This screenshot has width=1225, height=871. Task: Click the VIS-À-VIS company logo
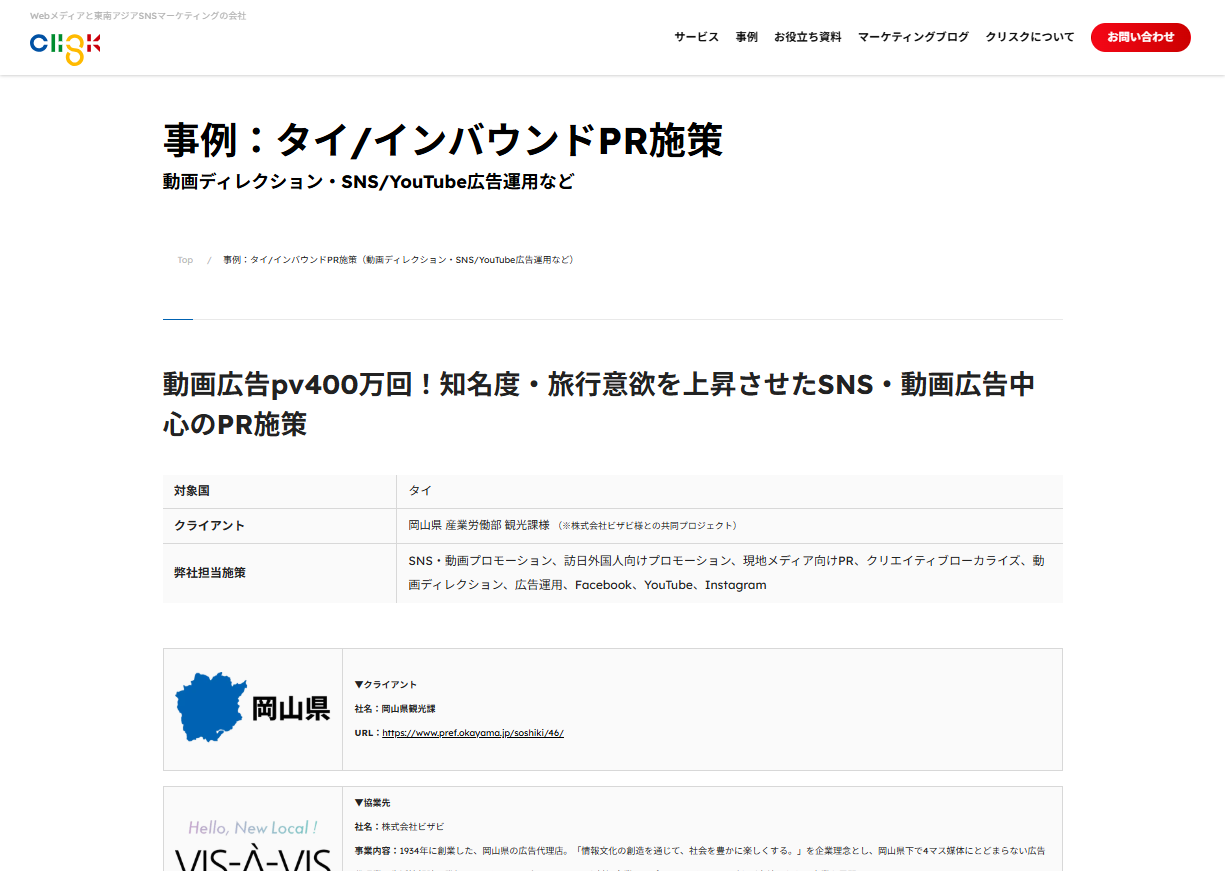coord(252,842)
